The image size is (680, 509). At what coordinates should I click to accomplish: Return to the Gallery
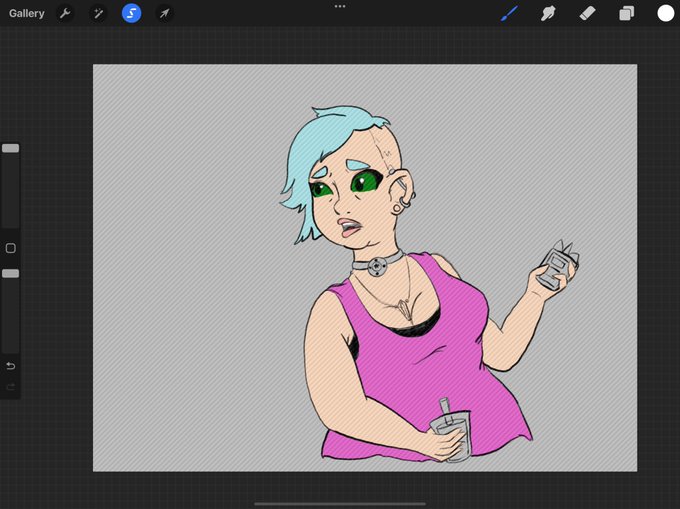pyautogui.click(x=26, y=13)
